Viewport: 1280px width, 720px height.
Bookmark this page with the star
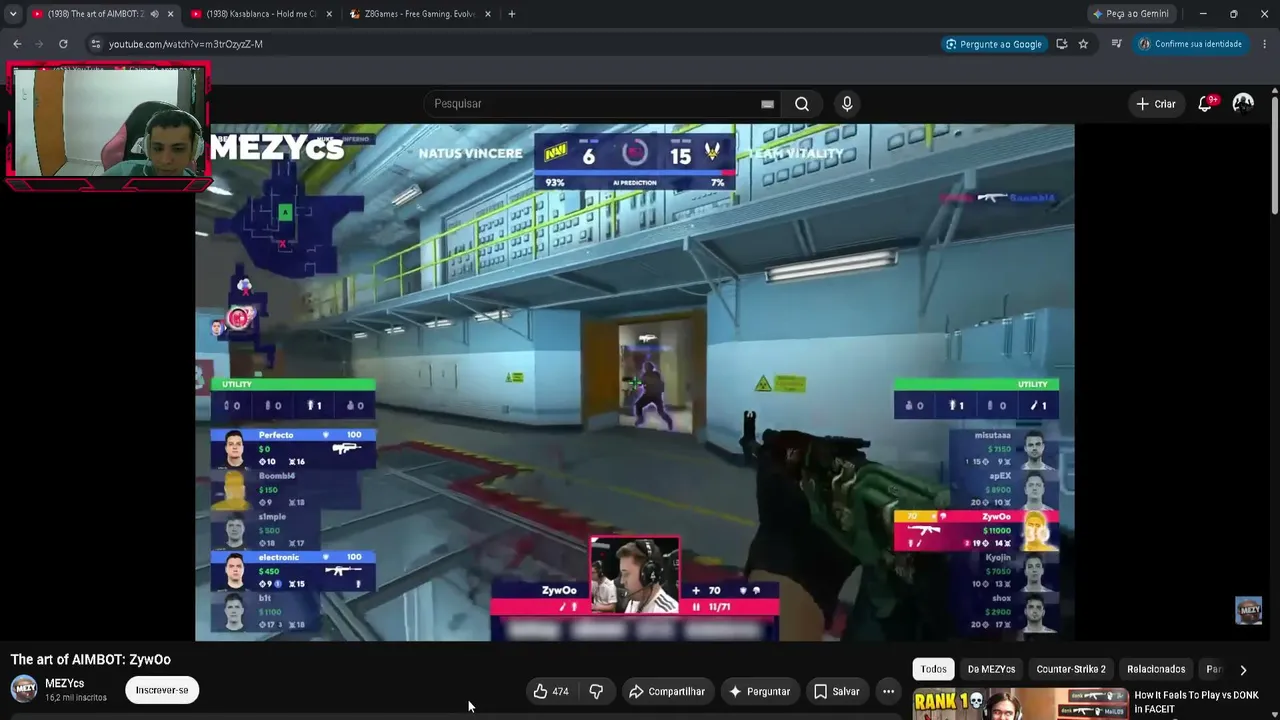click(1083, 44)
